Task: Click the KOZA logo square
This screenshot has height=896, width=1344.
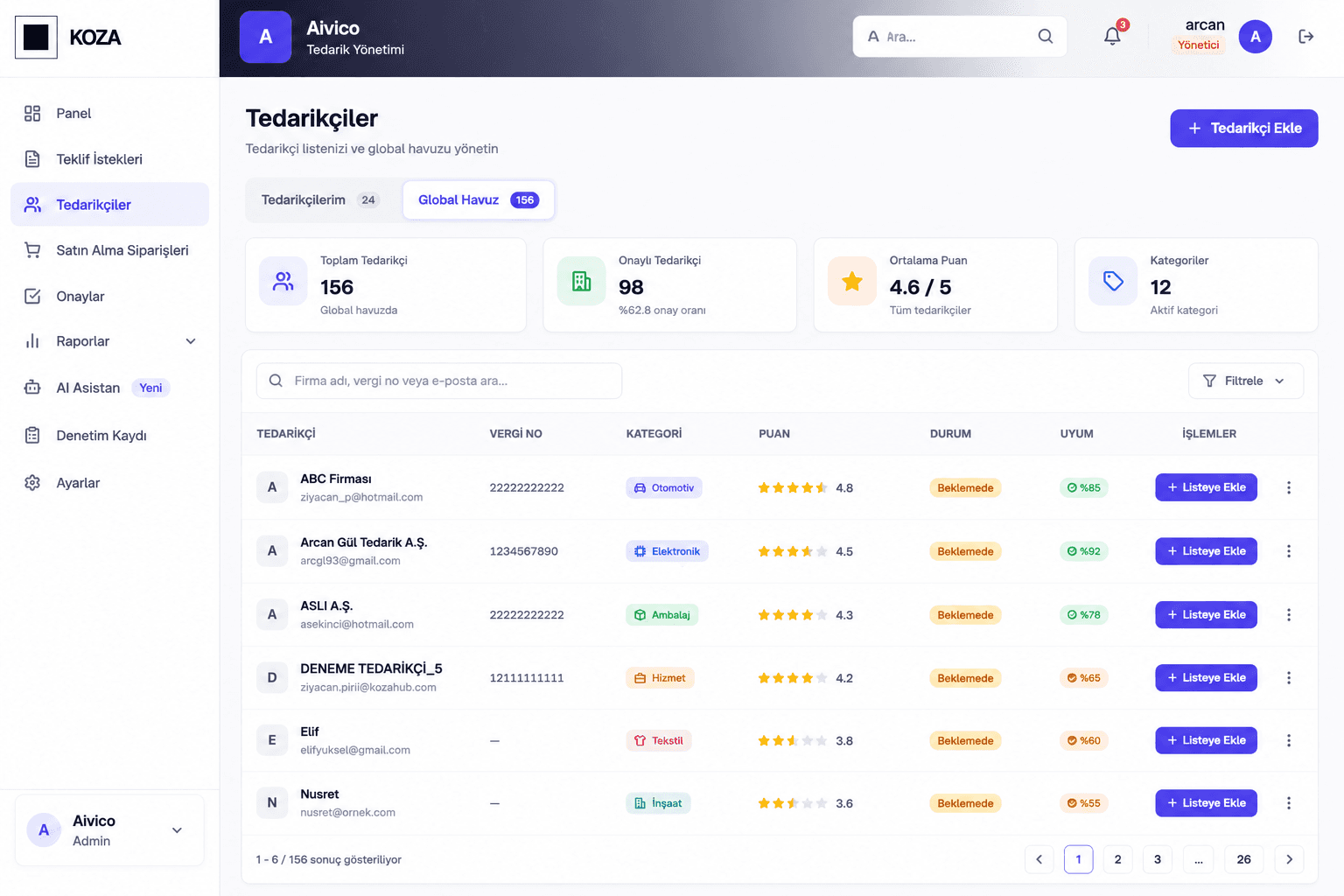Action: click(36, 38)
